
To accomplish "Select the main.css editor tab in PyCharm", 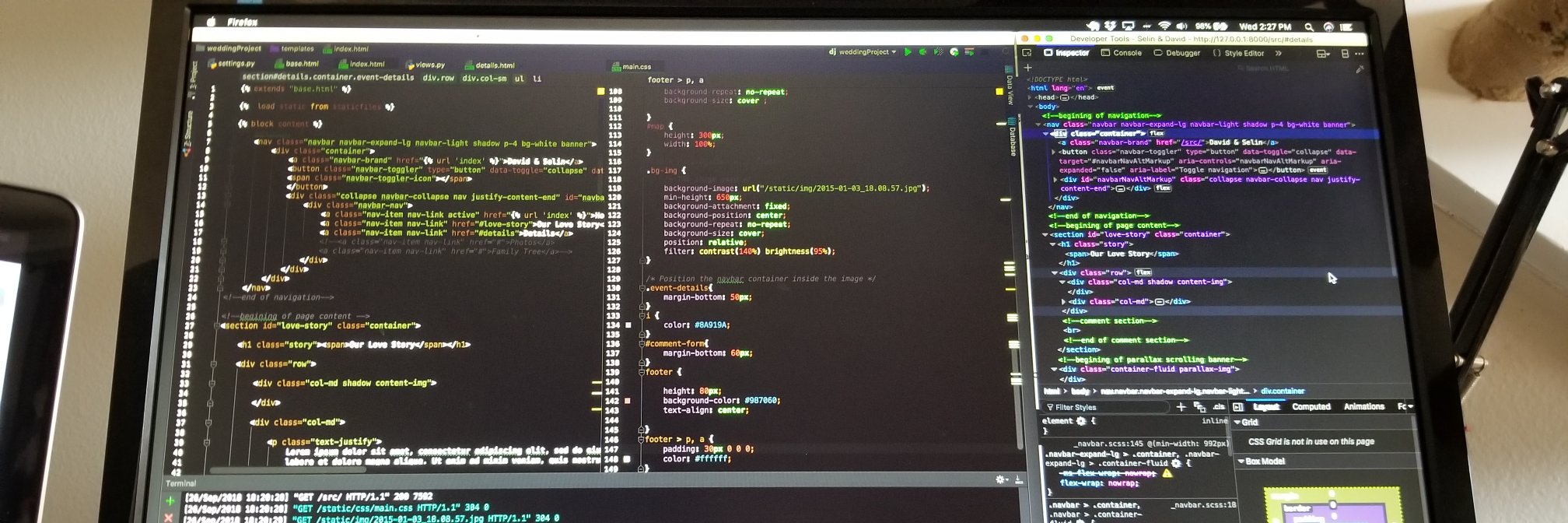I will click(632, 67).
